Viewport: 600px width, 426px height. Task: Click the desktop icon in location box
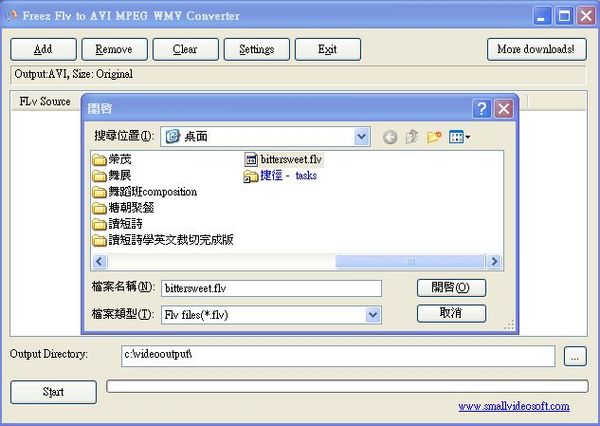click(x=173, y=136)
